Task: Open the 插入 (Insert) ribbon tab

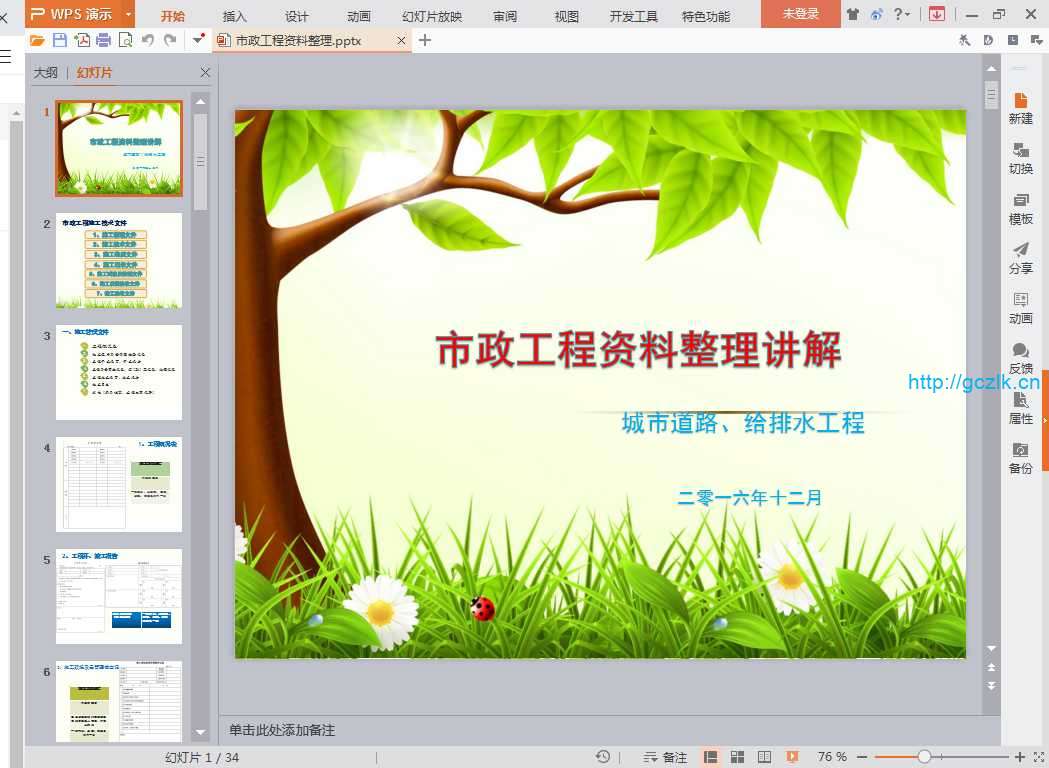Action: point(234,16)
